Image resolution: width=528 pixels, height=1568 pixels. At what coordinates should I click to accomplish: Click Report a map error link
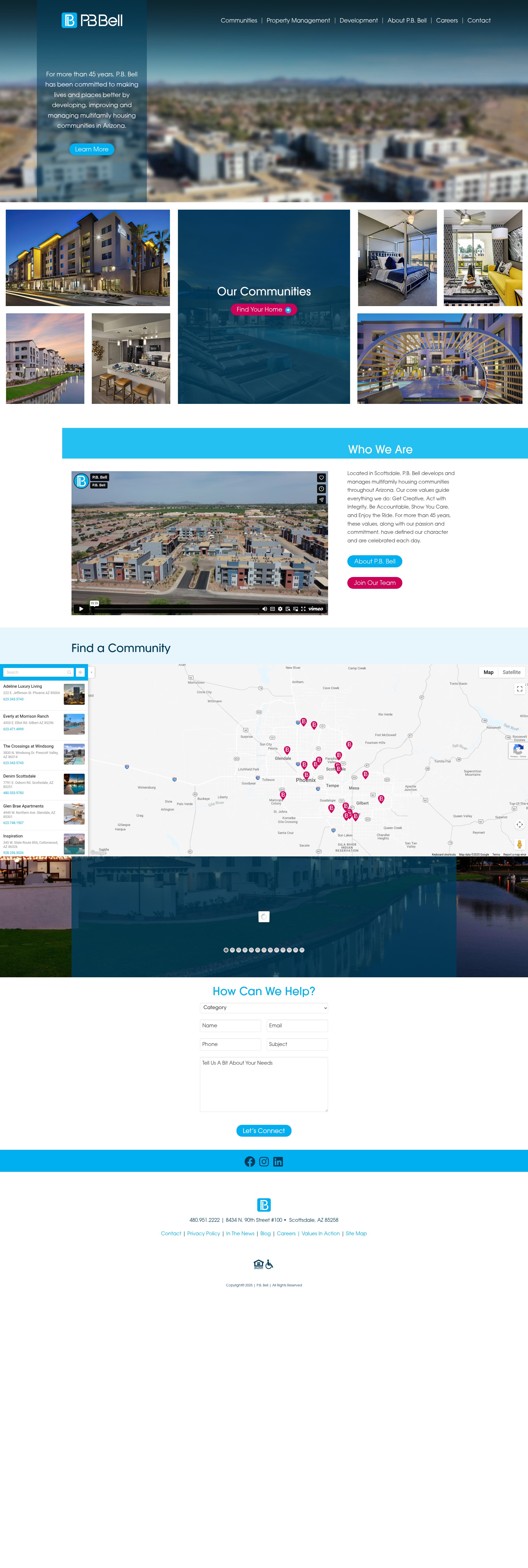[x=515, y=854]
